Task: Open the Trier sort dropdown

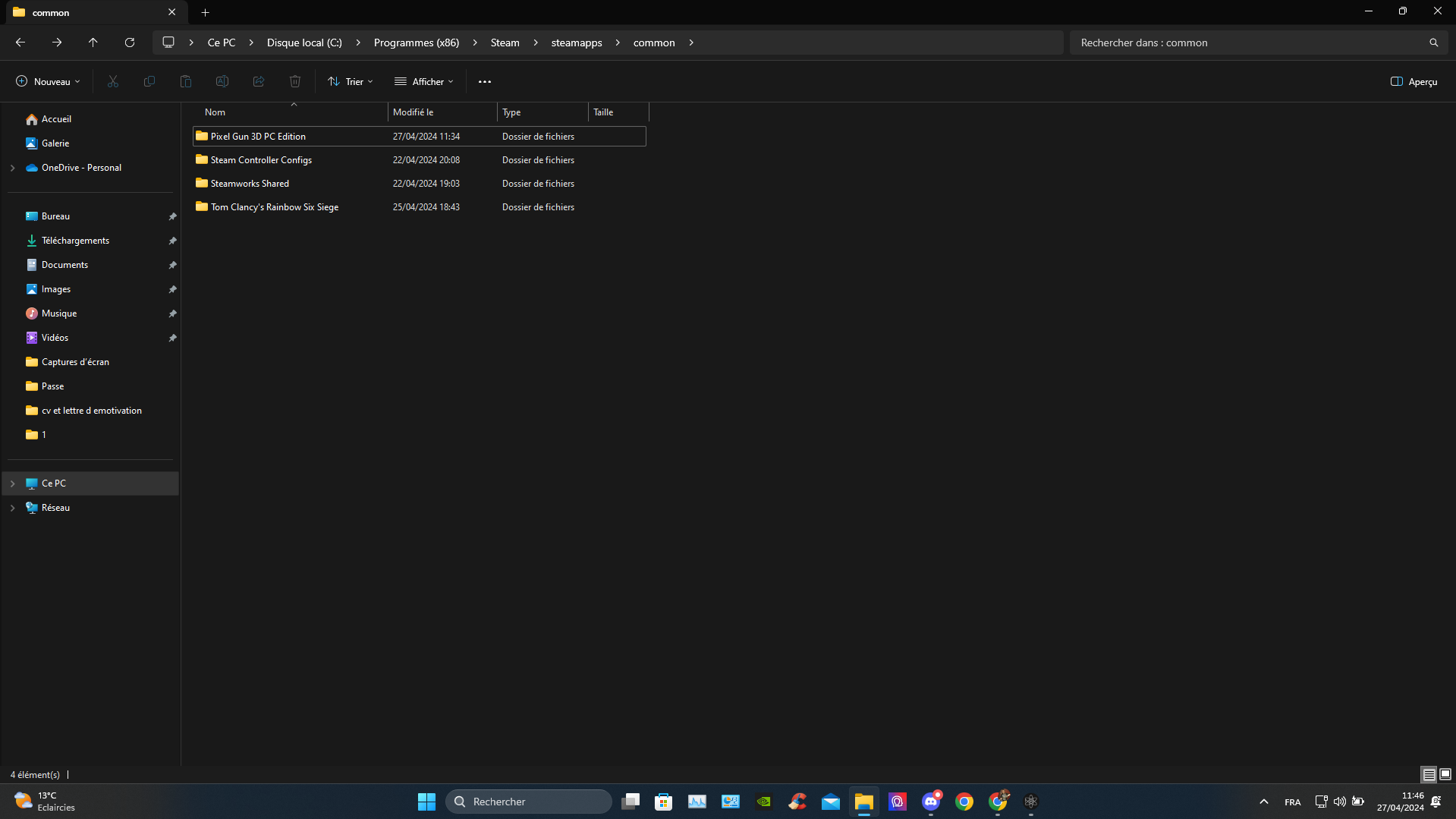Action: click(x=351, y=81)
